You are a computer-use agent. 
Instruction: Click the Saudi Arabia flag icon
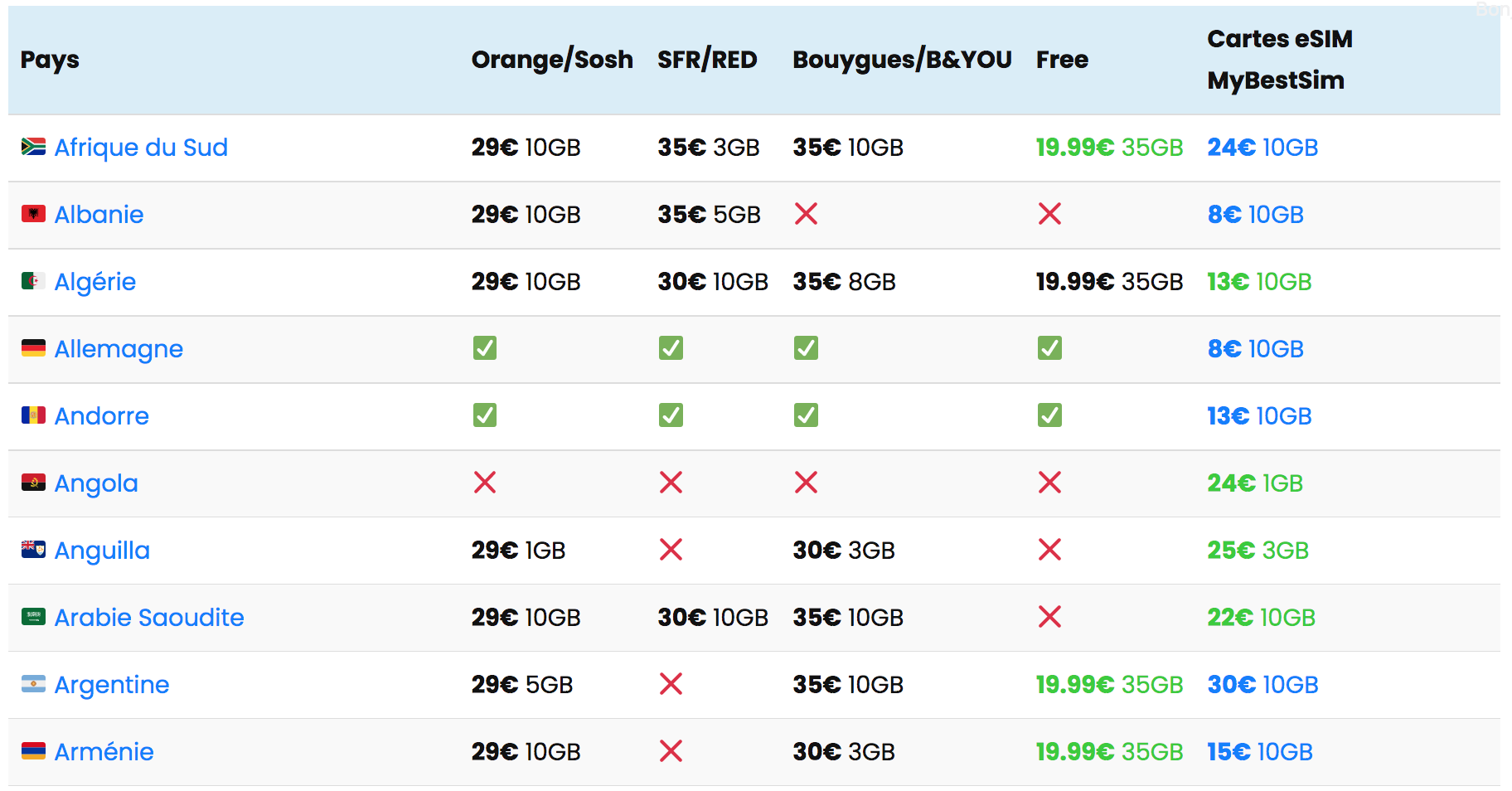[x=33, y=617]
